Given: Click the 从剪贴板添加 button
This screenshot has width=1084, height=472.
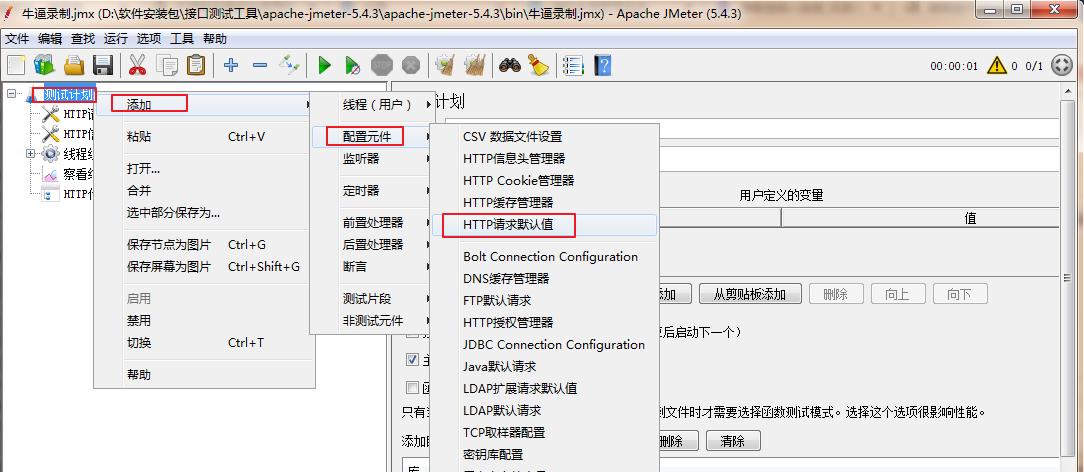Looking at the screenshot, I should pos(750,294).
